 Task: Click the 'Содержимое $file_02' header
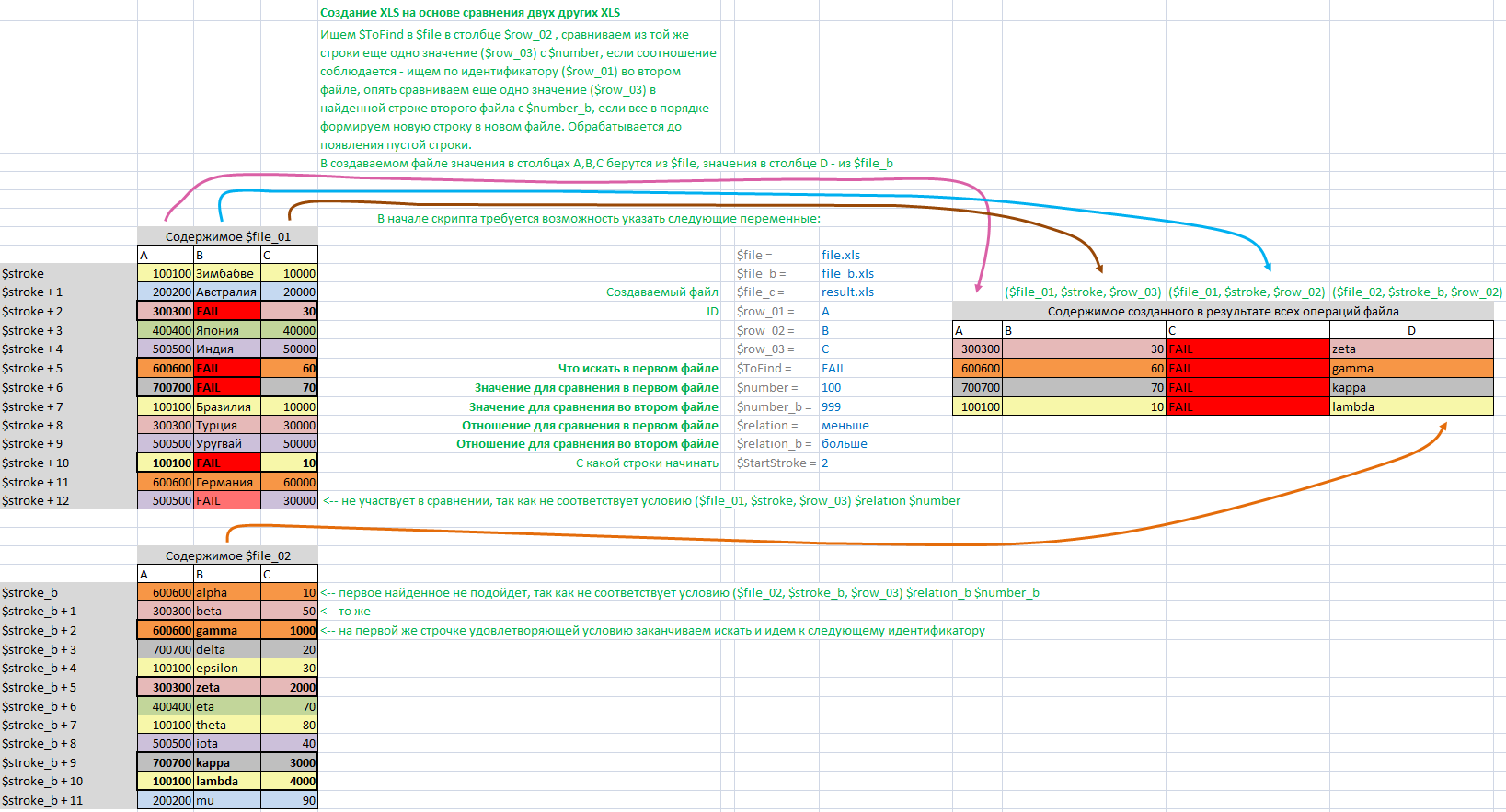pyautogui.click(x=227, y=555)
